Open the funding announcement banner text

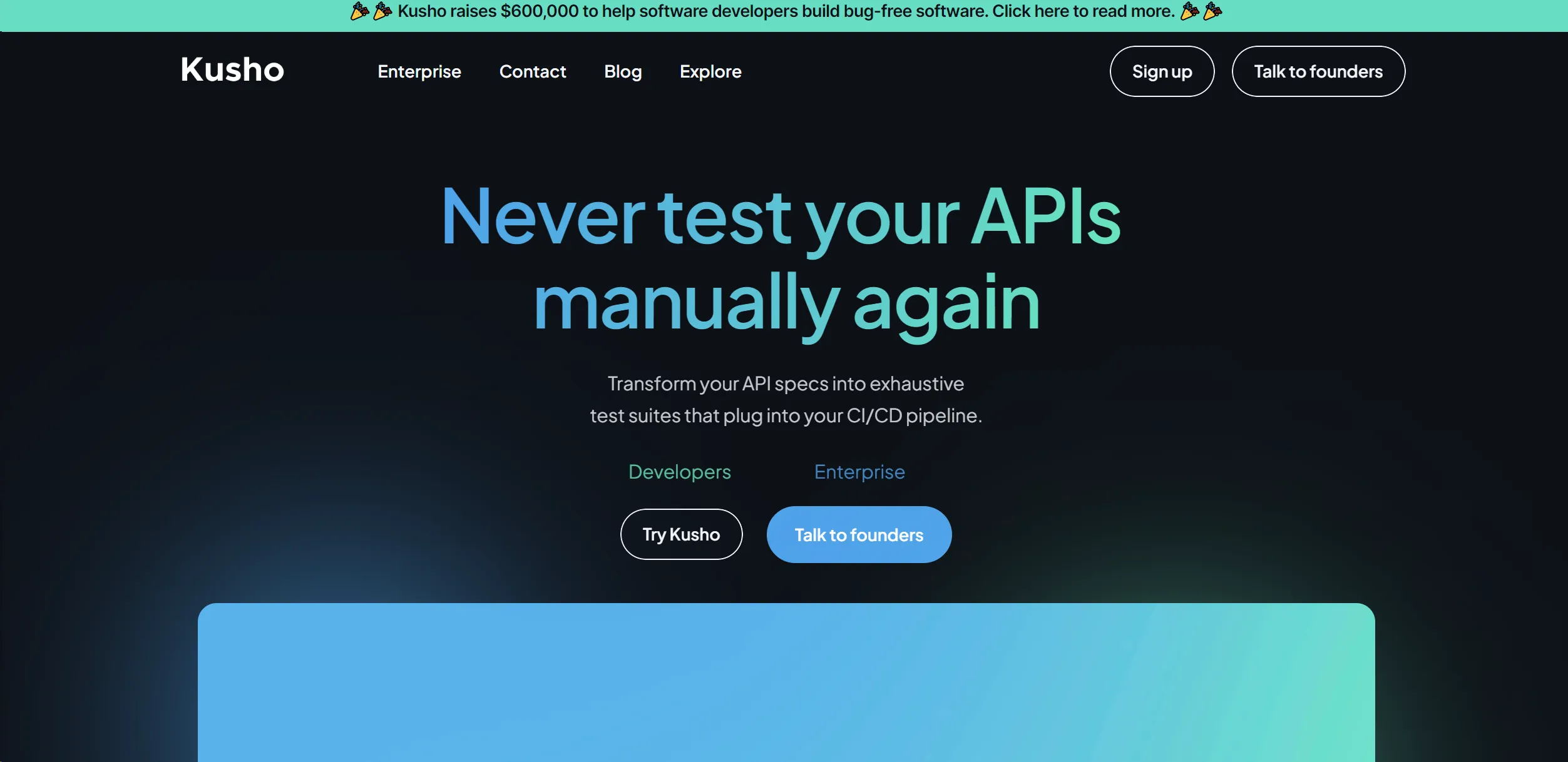tap(786, 11)
